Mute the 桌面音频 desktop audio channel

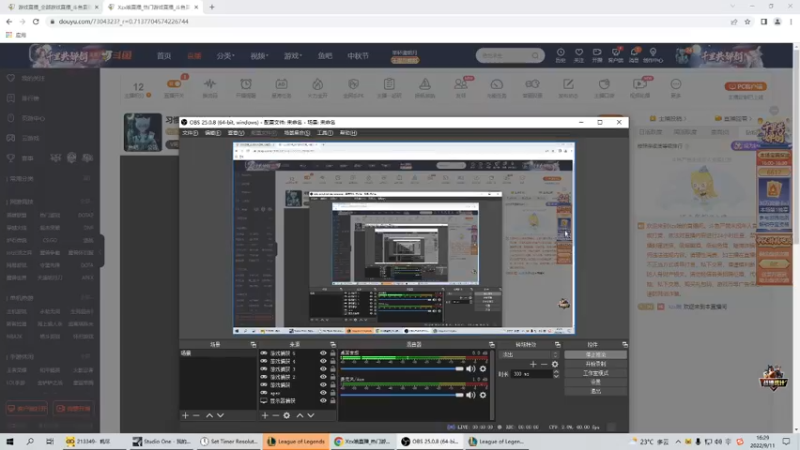(x=470, y=368)
